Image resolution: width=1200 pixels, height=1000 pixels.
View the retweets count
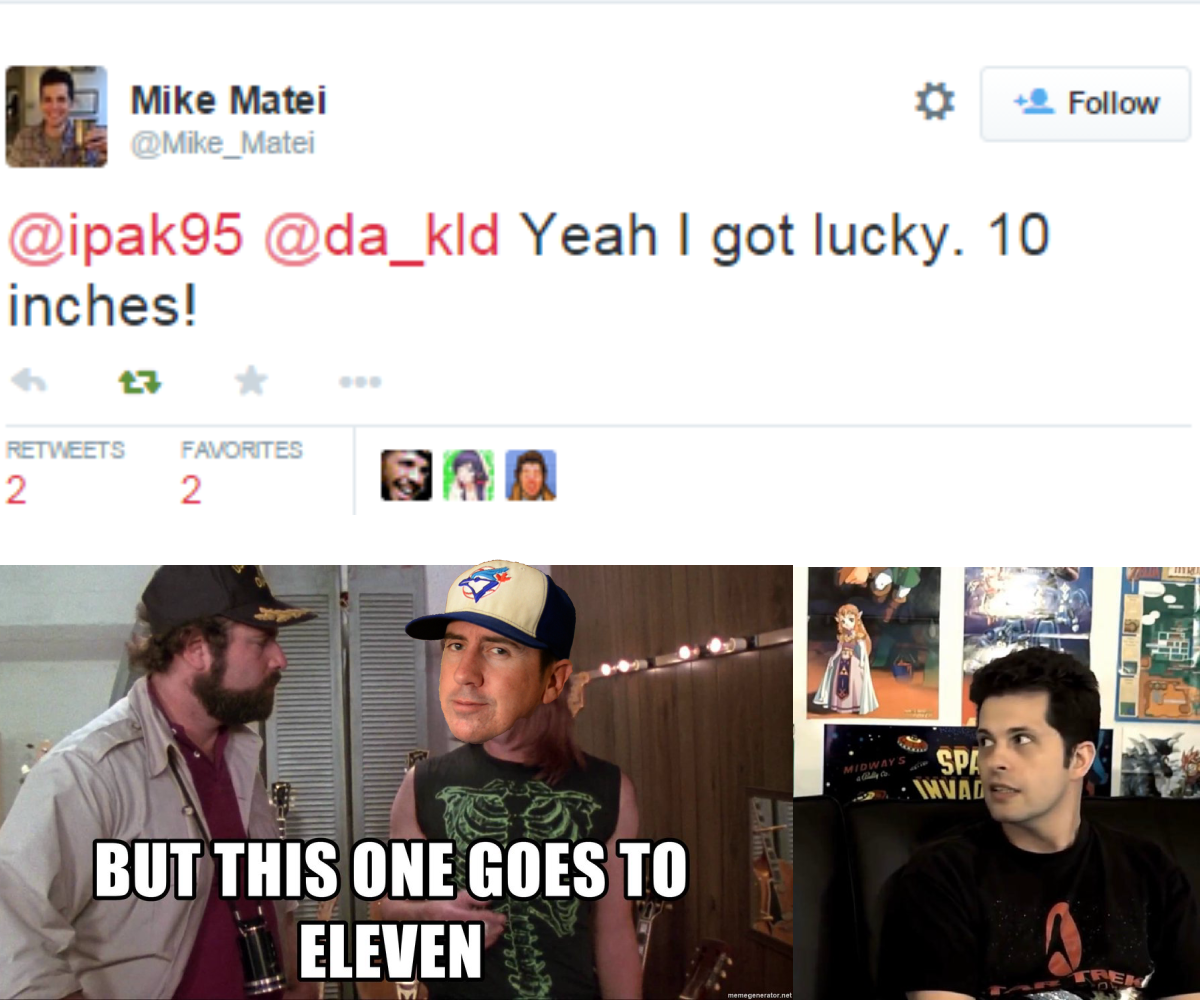tap(65, 471)
